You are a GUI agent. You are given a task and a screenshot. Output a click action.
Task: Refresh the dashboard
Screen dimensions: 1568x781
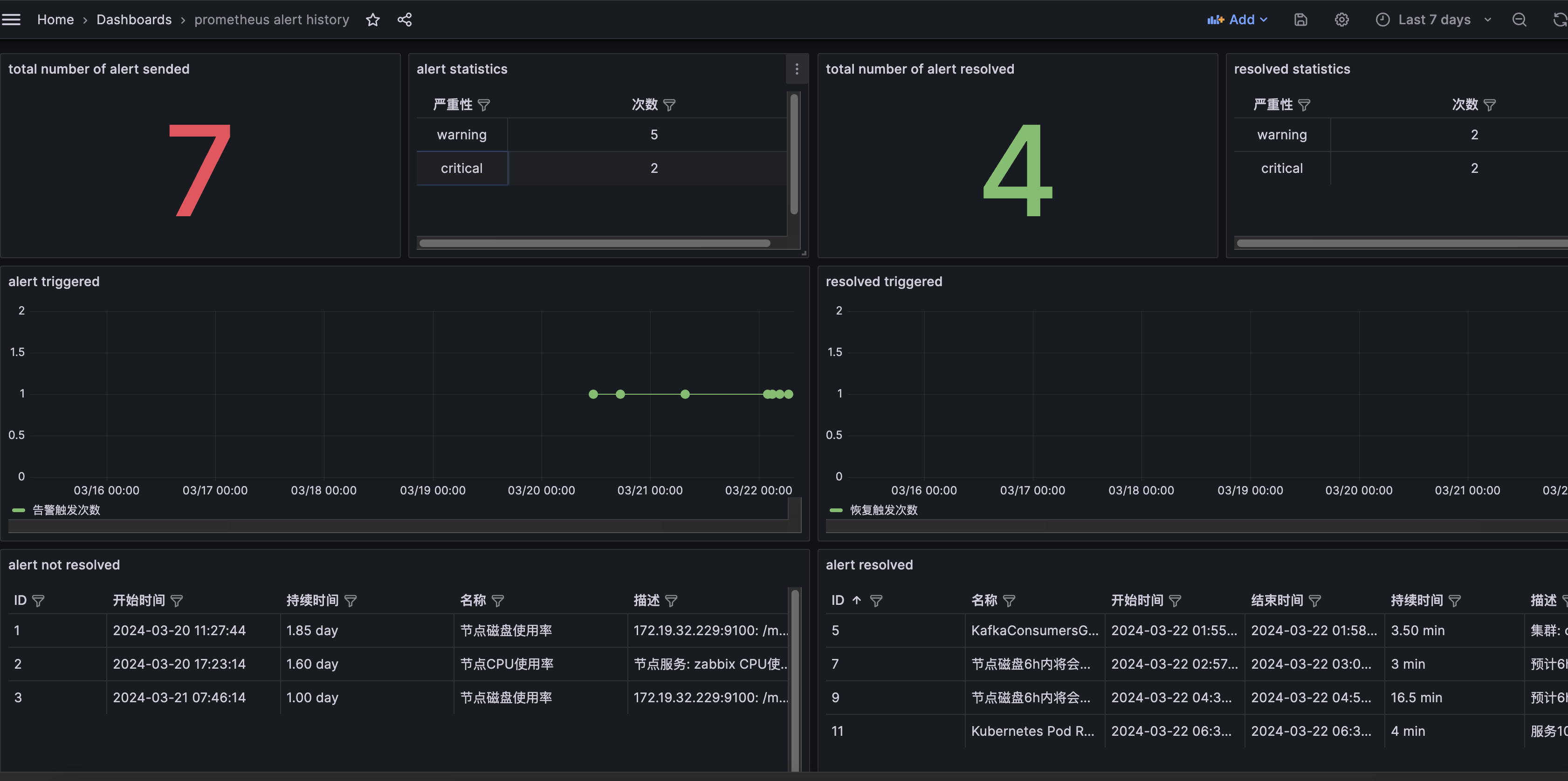(x=1560, y=20)
